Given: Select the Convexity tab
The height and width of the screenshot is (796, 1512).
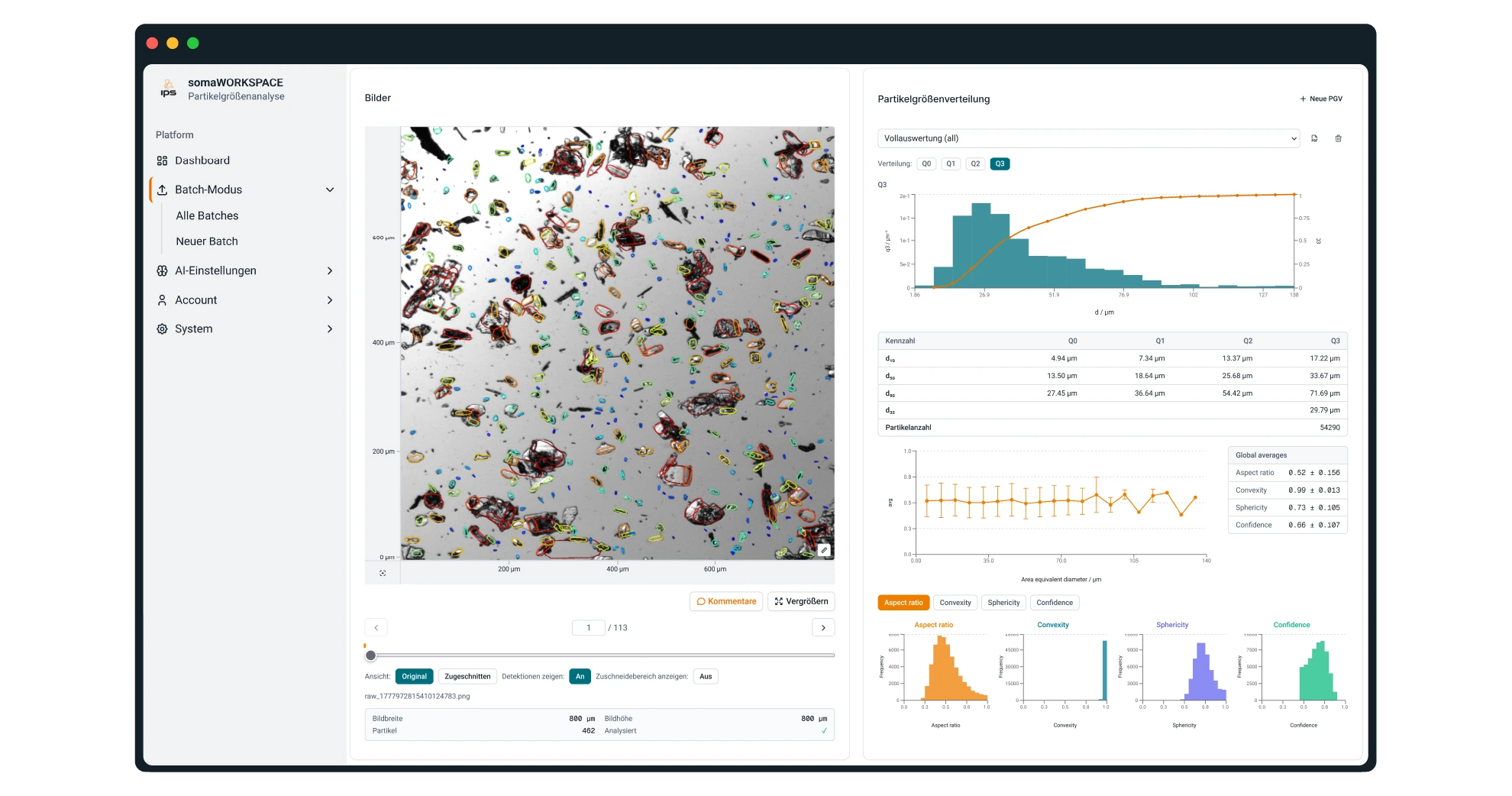Looking at the screenshot, I should 955,603.
